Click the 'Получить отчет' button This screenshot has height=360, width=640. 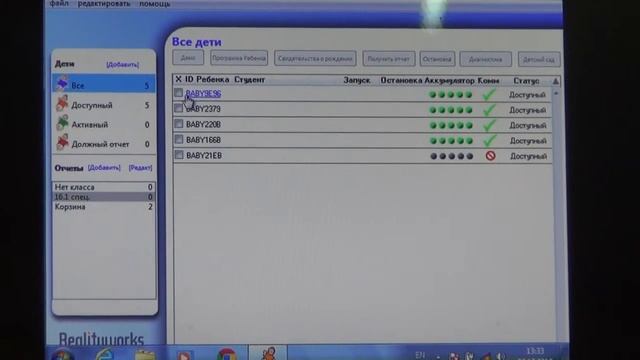pyautogui.click(x=389, y=59)
